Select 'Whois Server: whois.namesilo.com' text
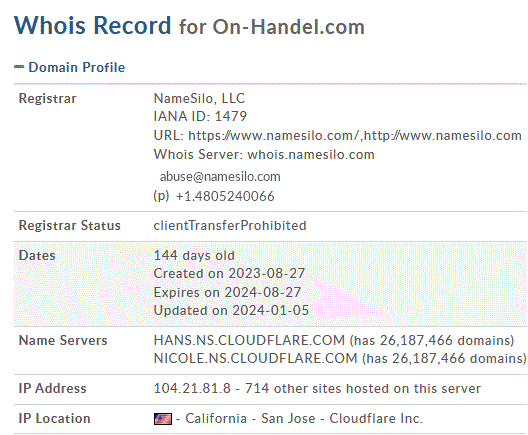The height and width of the screenshot is (435, 528). 264,154
